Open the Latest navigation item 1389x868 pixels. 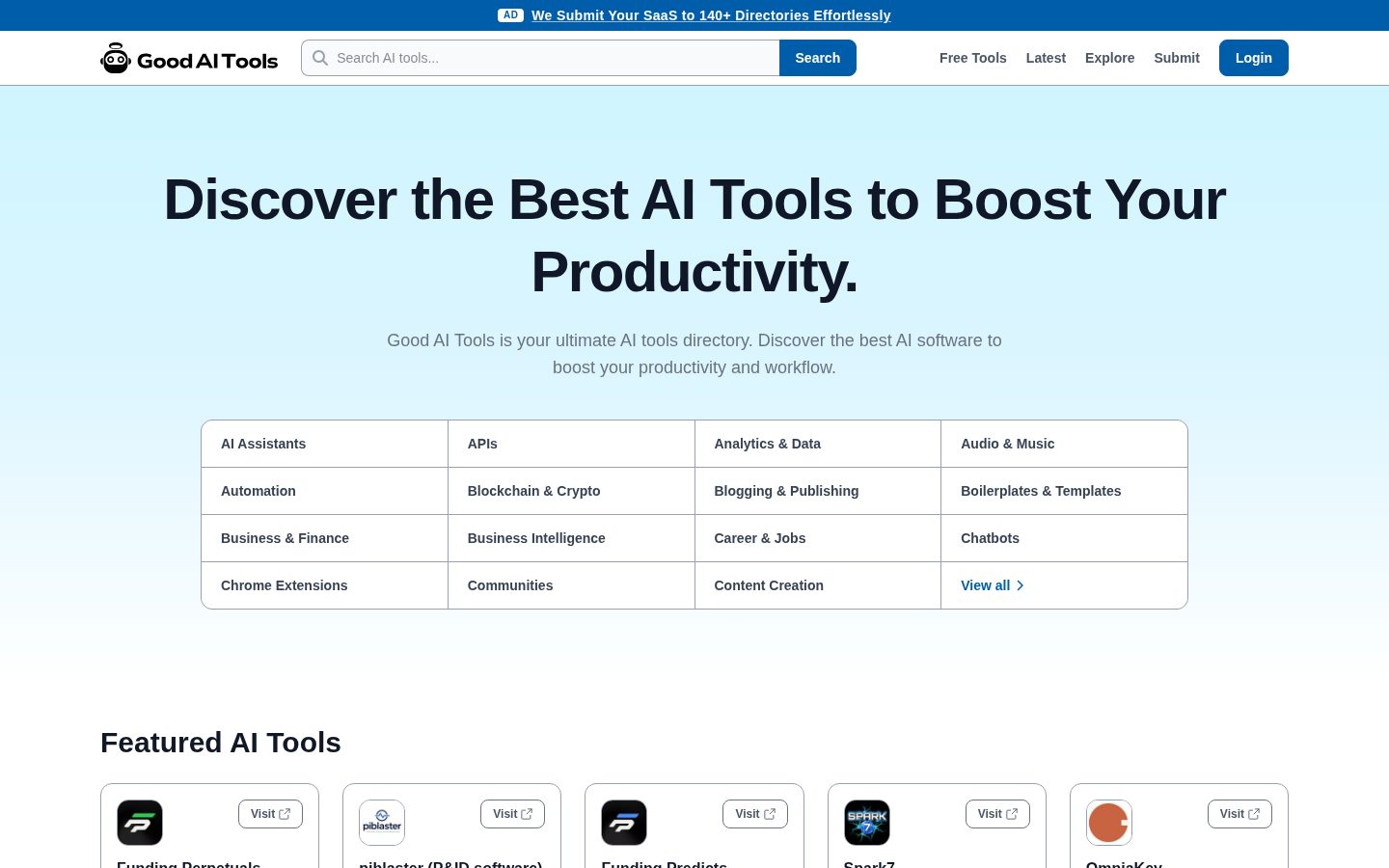tap(1046, 58)
